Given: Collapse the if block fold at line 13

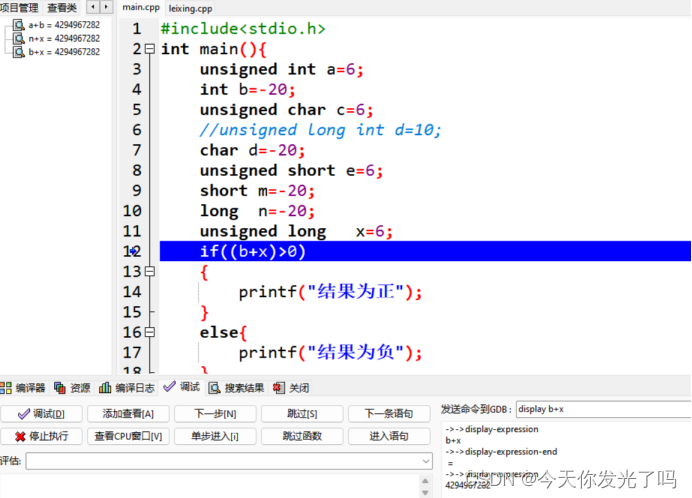Looking at the screenshot, I should 150,271.
